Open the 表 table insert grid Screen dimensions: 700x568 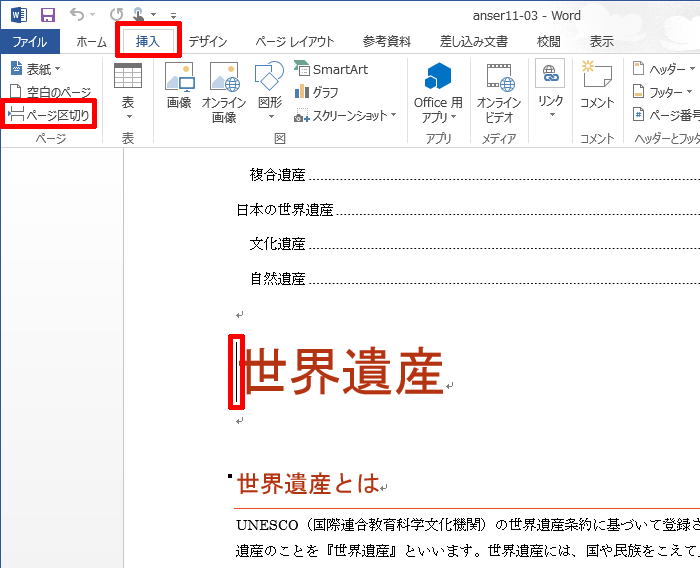coord(128,92)
